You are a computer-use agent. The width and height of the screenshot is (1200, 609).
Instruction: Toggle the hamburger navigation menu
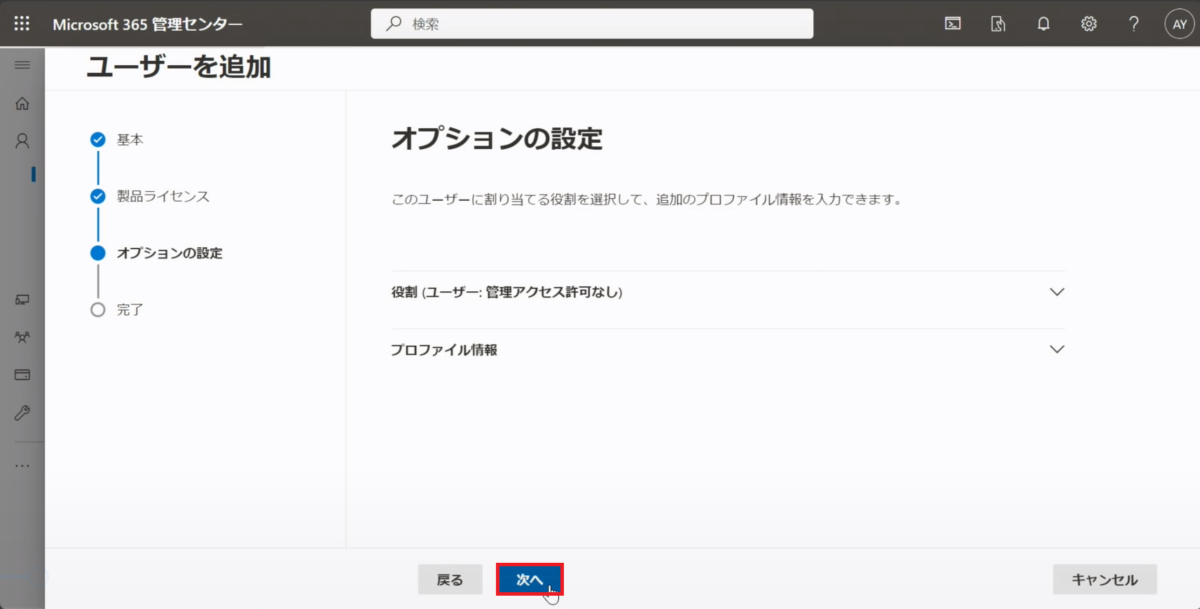point(22,65)
